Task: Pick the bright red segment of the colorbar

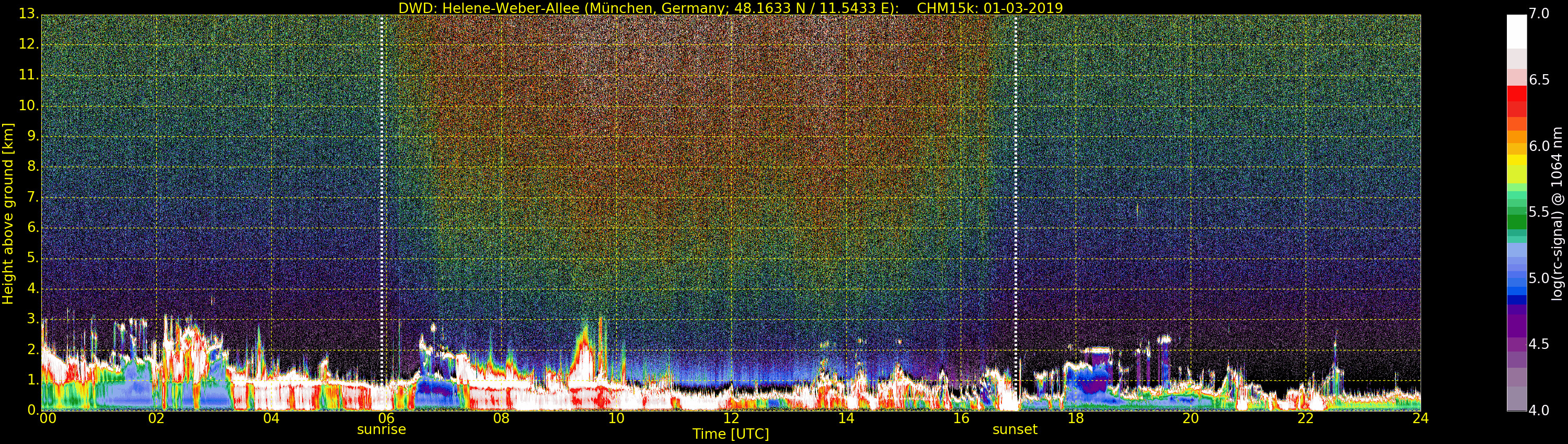Action: pyautogui.click(x=1516, y=94)
